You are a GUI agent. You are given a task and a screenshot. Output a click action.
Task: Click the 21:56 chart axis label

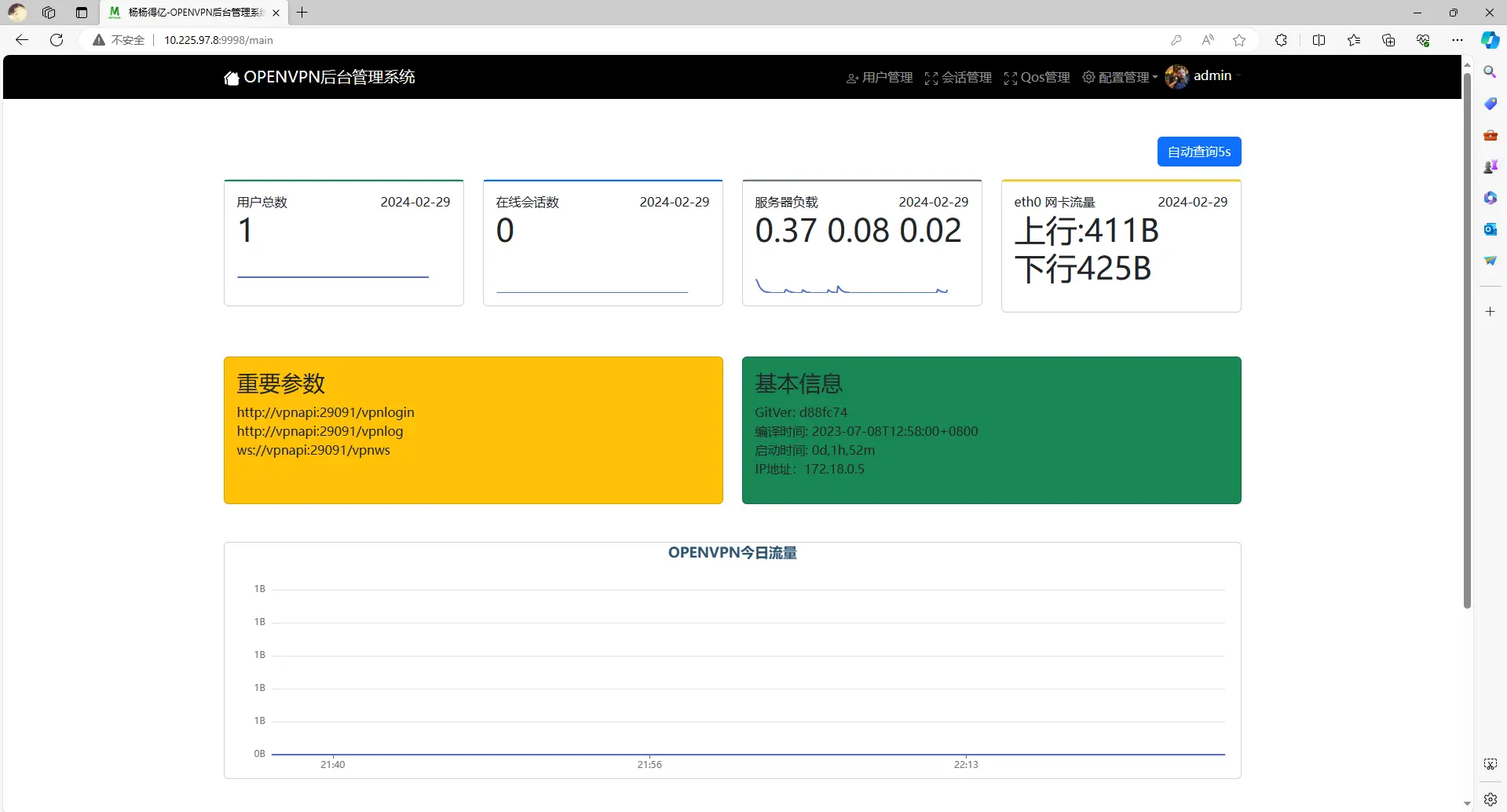[649, 765]
